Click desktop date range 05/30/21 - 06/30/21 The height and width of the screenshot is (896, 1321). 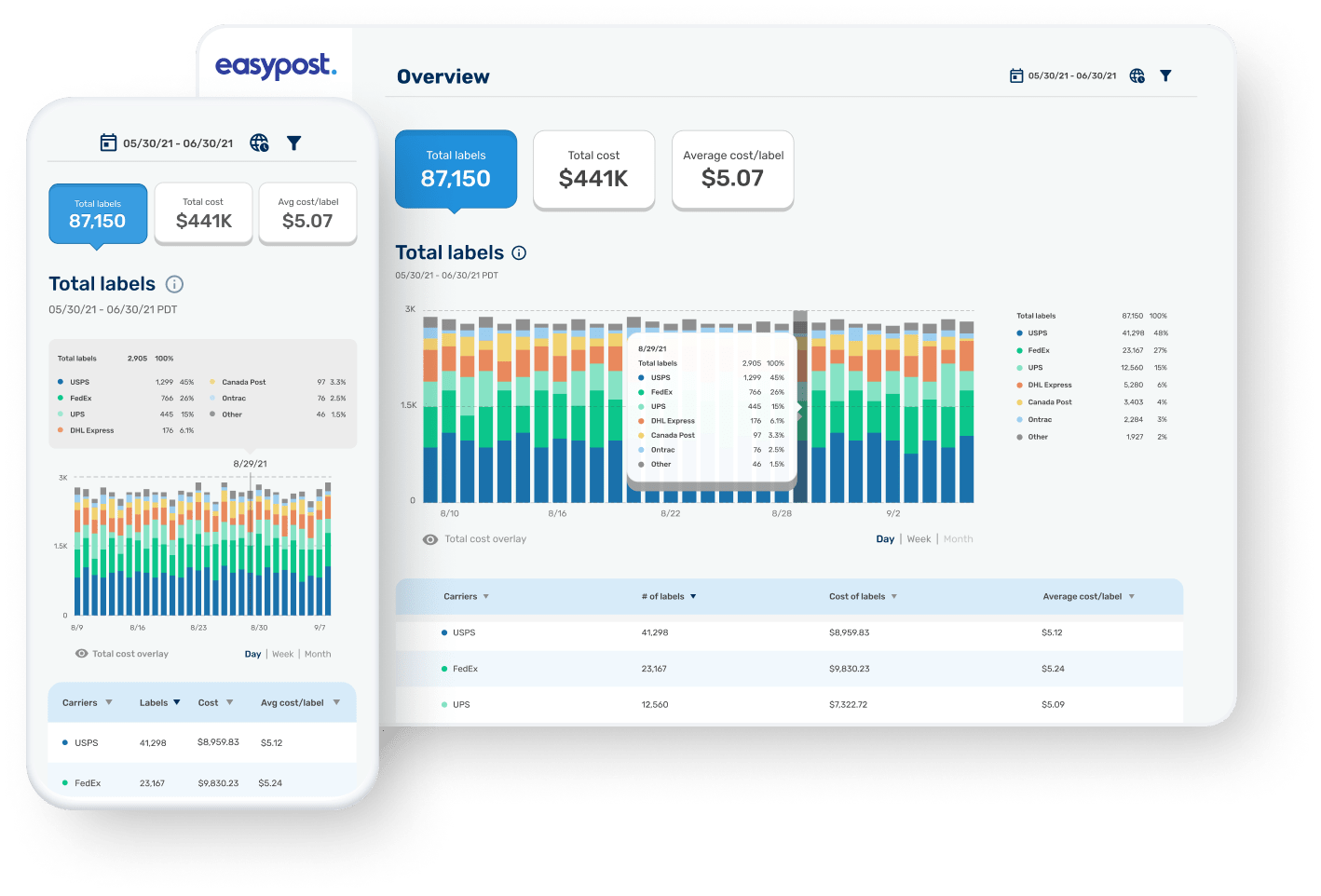tap(1072, 75)
